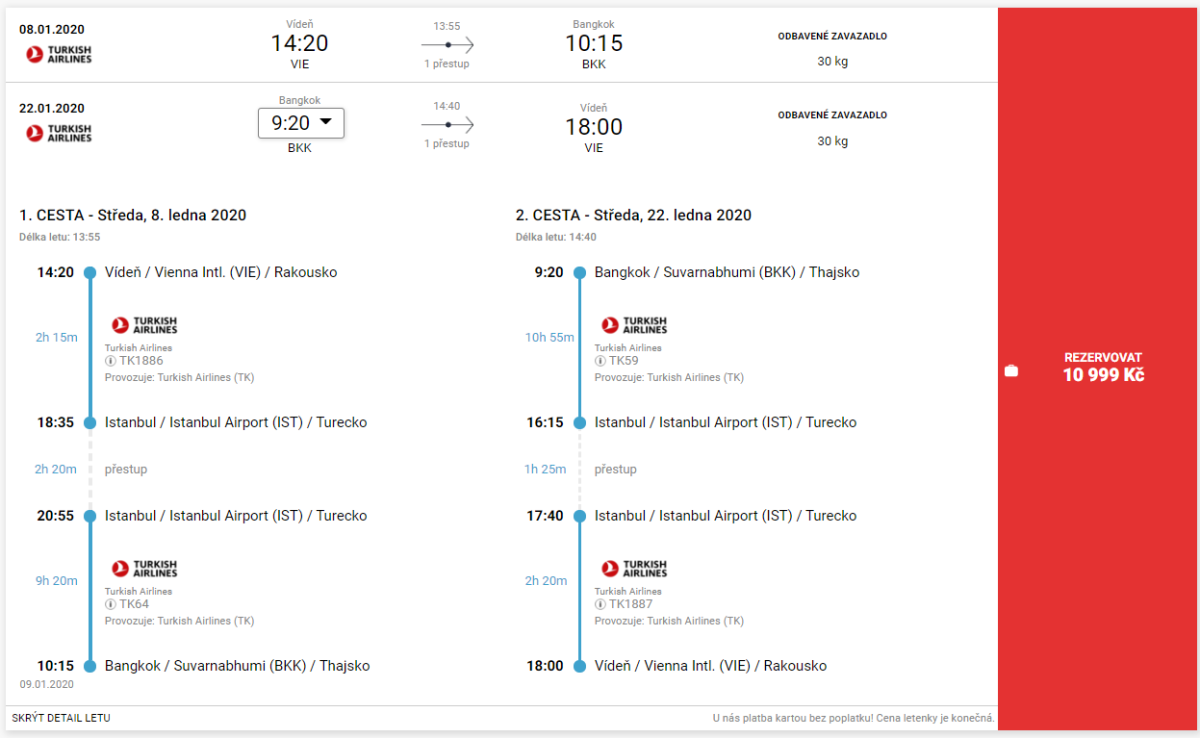The width and height of the screenshot is (1200, 738).
Task: Click Turkish Airlines logo in the 08.01.2020 row
Action: pos(59,54)
